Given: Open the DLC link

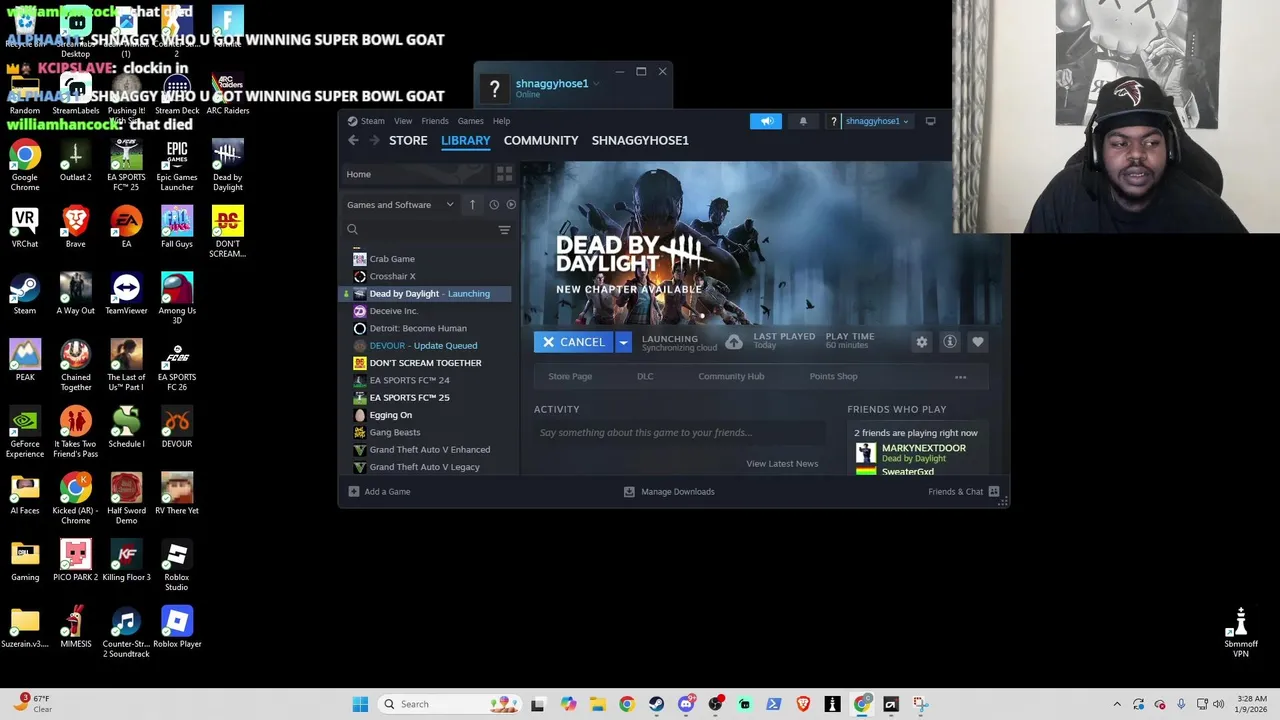Looking at the screenshot, I should coord(645,377).
